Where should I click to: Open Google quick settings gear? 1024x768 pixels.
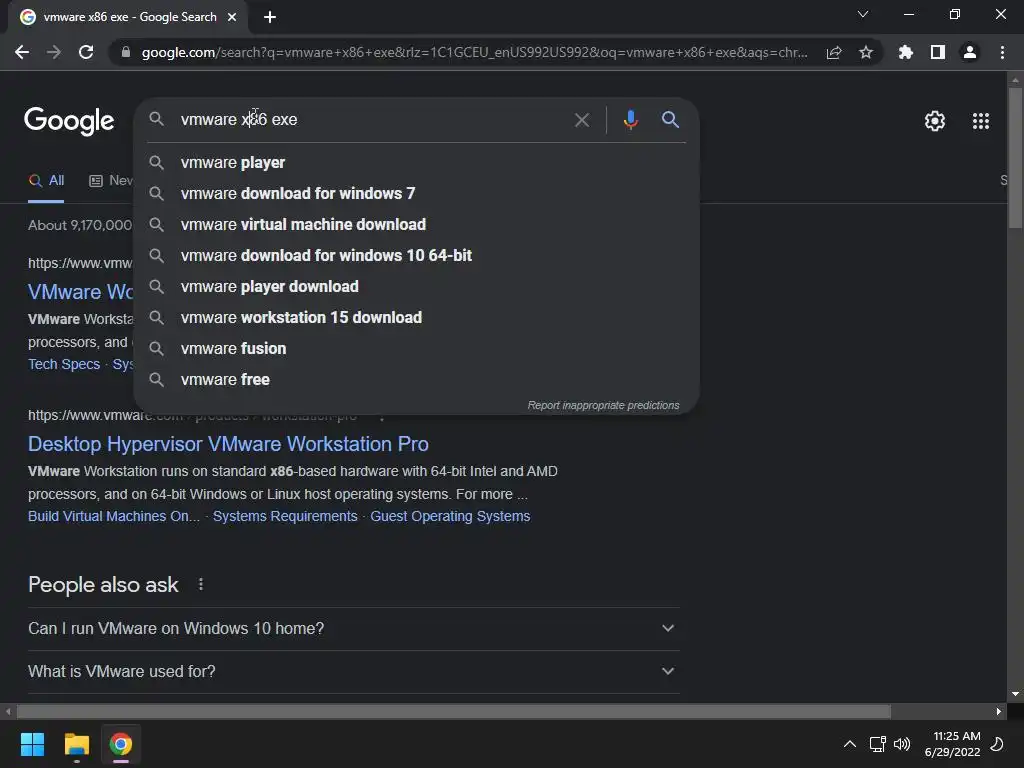coord(935,121)
